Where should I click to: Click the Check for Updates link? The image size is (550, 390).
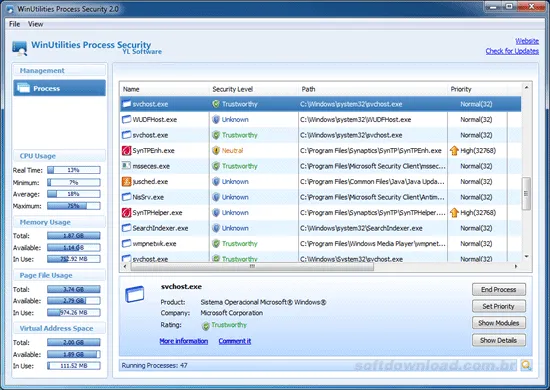pyautogui.click(x=512, y=51)
